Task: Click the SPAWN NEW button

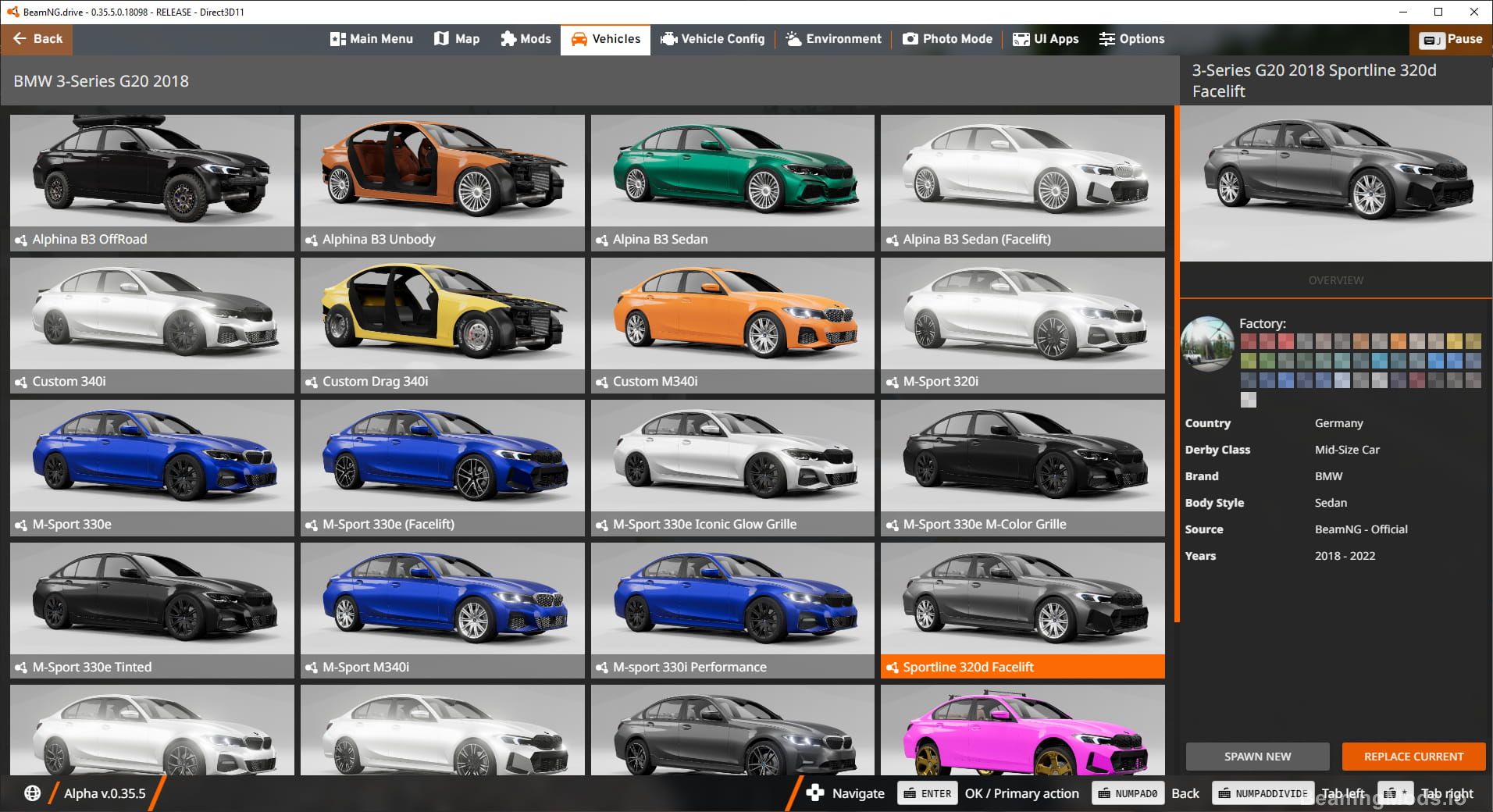Action: point(1257,757)
